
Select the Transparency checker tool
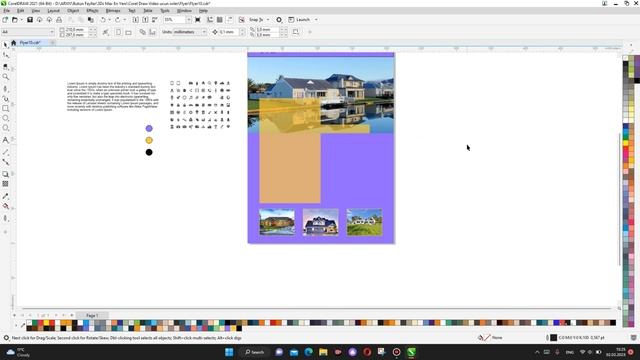pyautogui.click(x=5, y=184)
